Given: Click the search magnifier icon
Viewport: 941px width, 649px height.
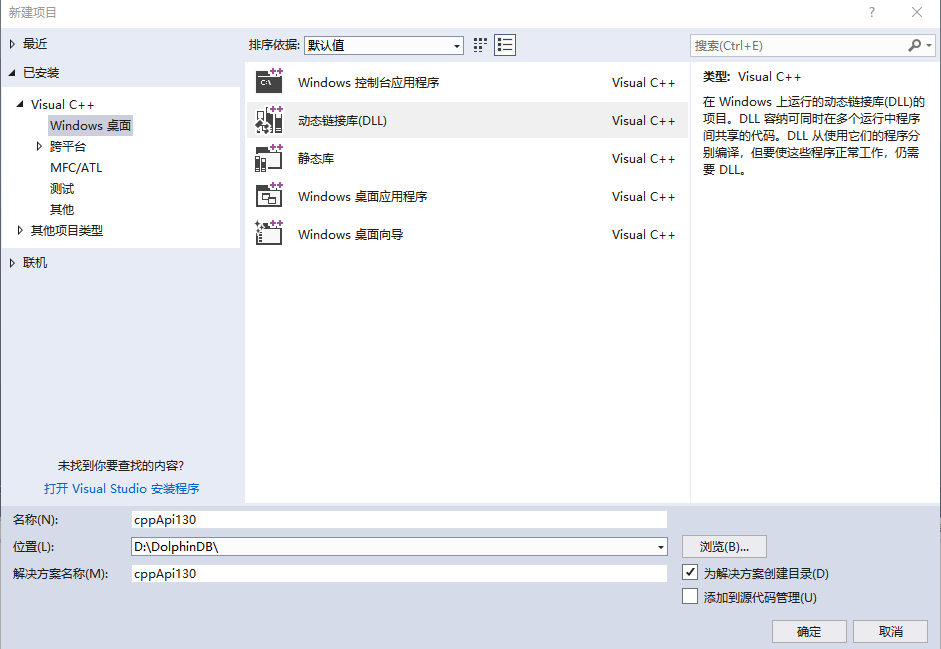Looking at the screenshot, I should [x=916, y=45].
